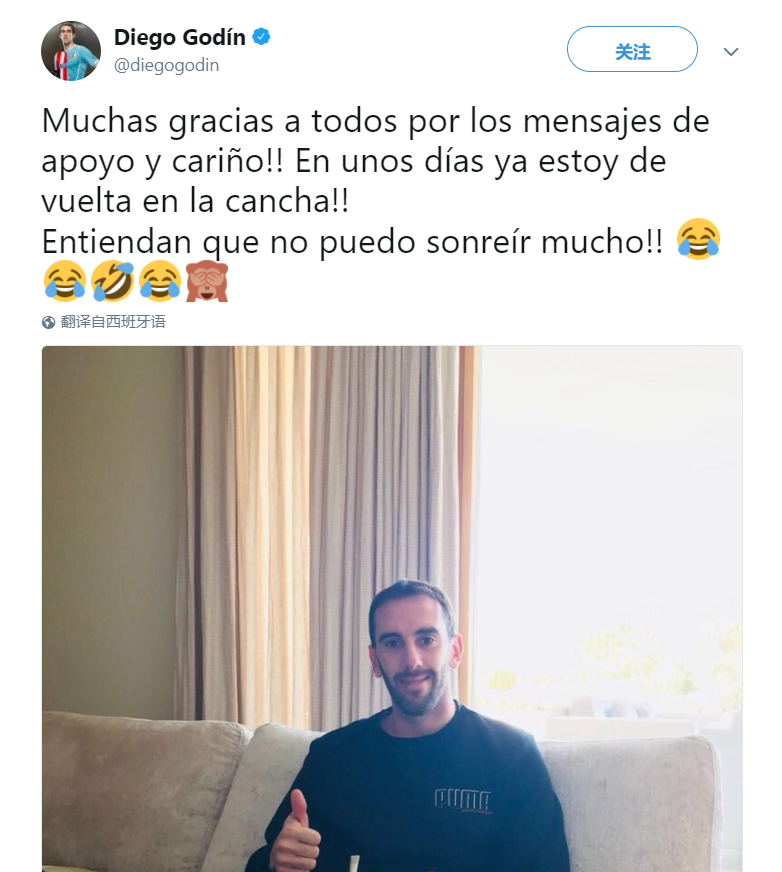Open the attached photo of Godín

point(392,608)
